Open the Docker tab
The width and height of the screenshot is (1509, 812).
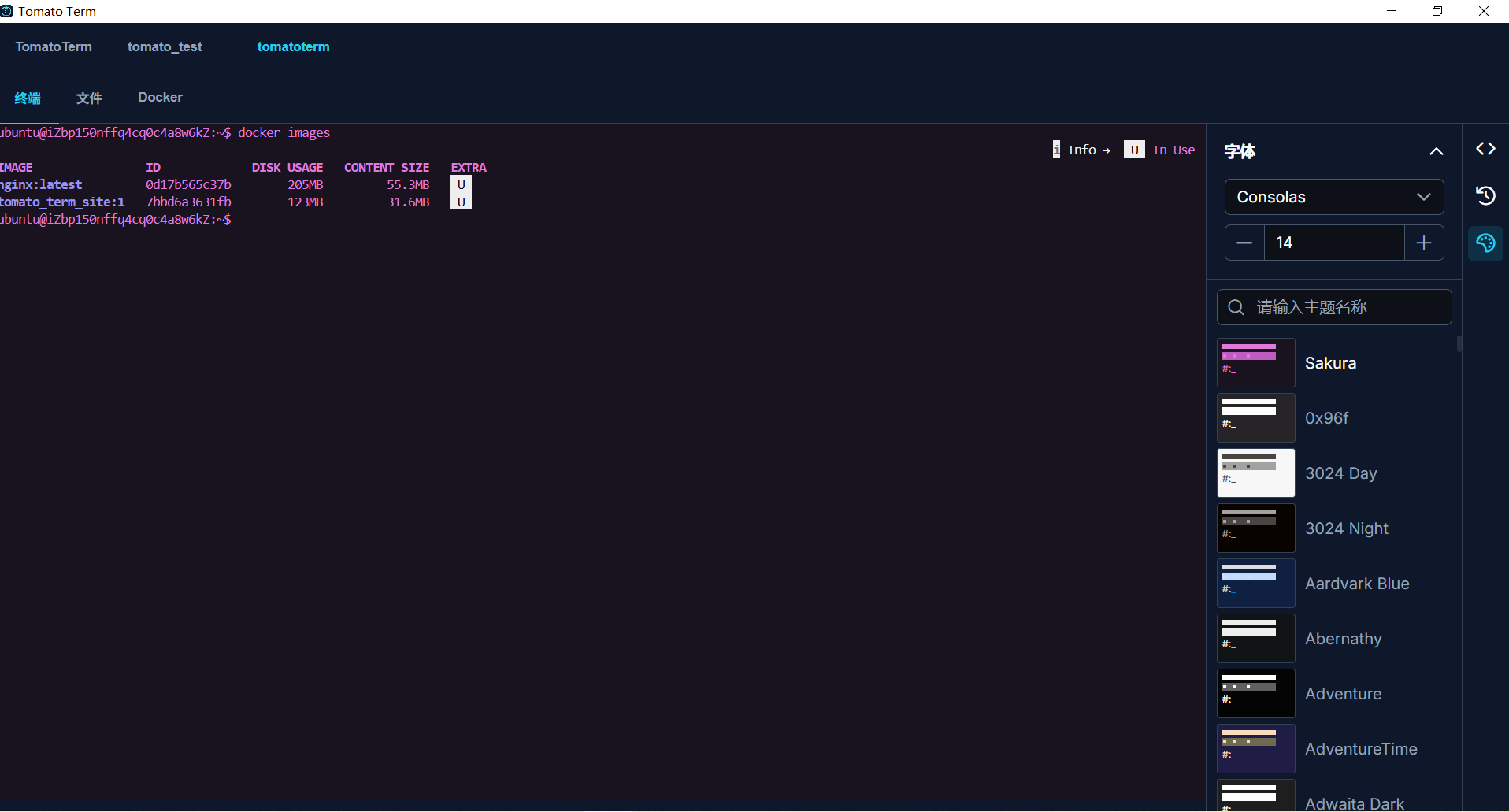pyautogui.click(x=160, y=98)
